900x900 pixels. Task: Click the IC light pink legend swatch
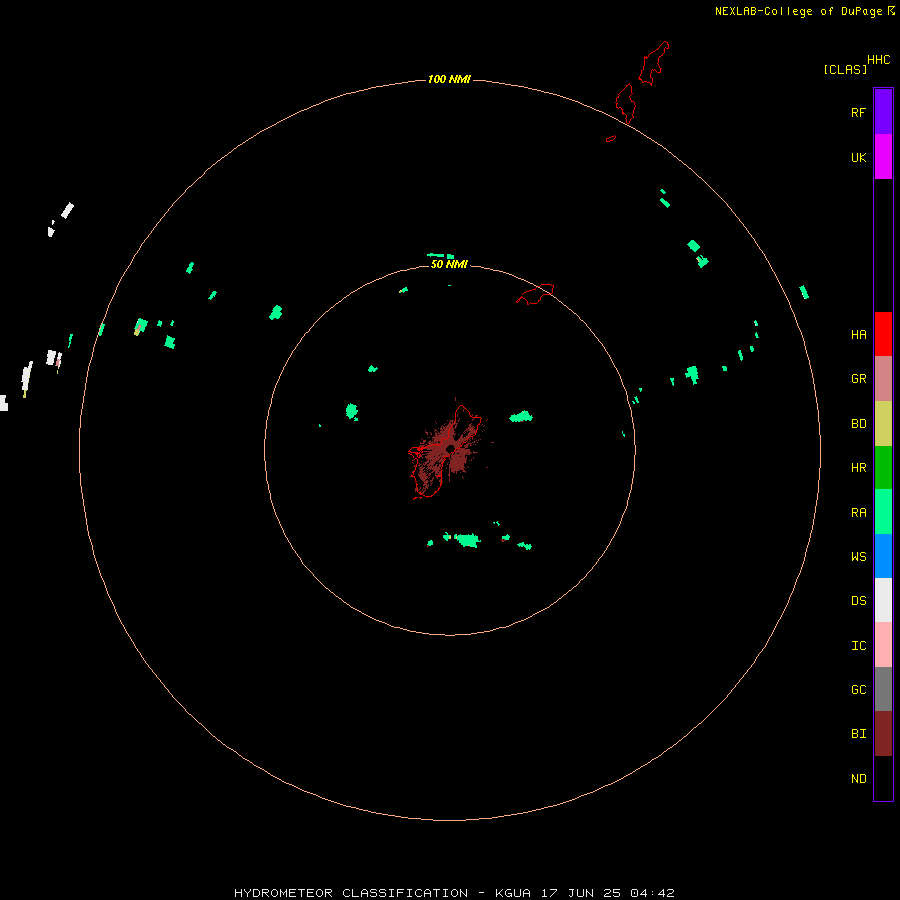click(883, 645)
